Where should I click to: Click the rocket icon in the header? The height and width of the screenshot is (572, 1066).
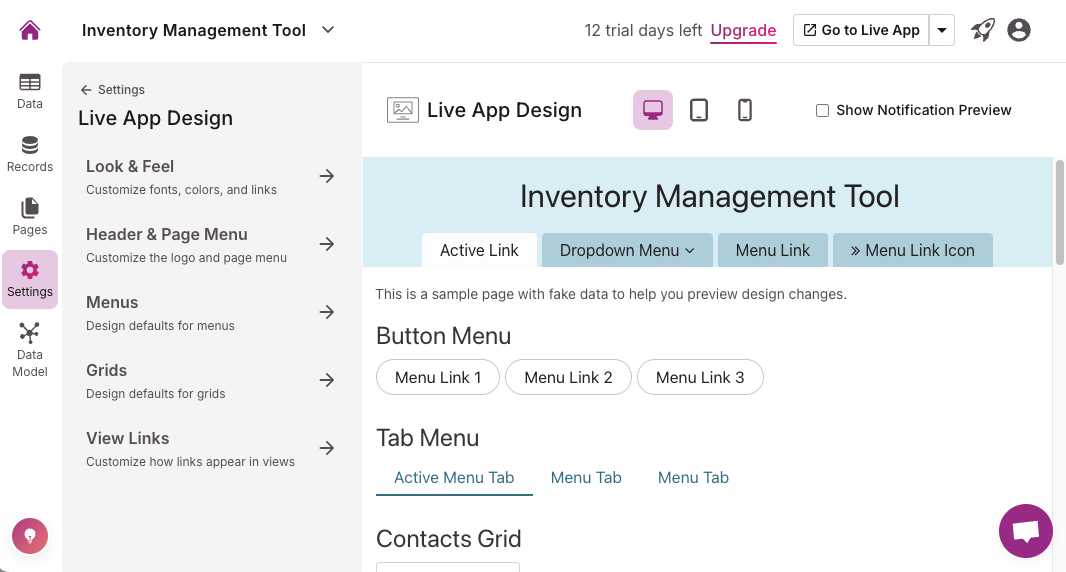983,30
